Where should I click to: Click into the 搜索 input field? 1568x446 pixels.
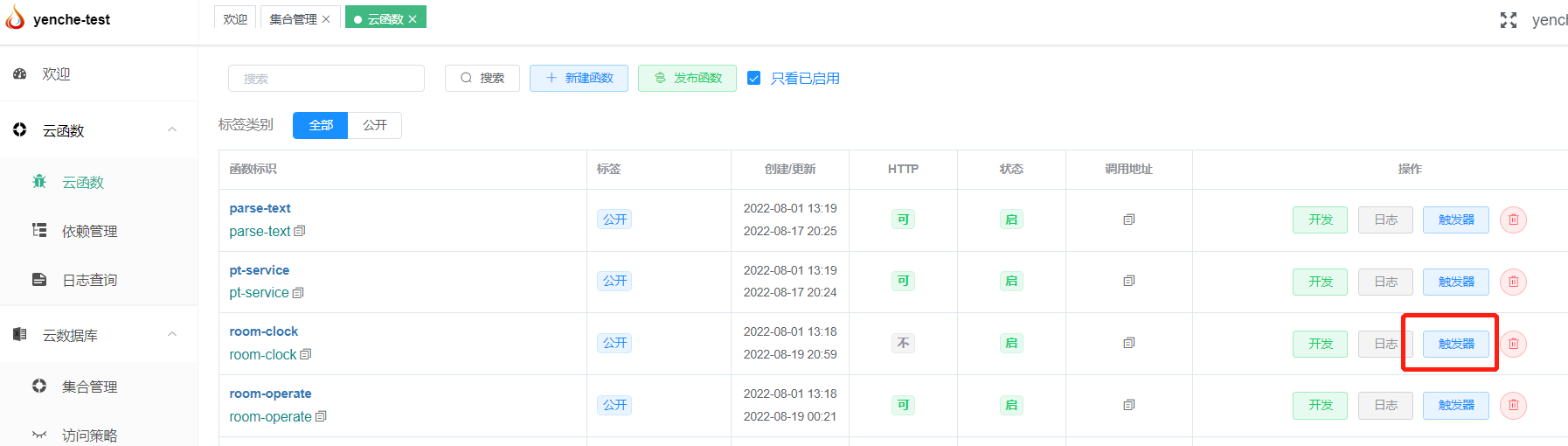pos(326,78)
